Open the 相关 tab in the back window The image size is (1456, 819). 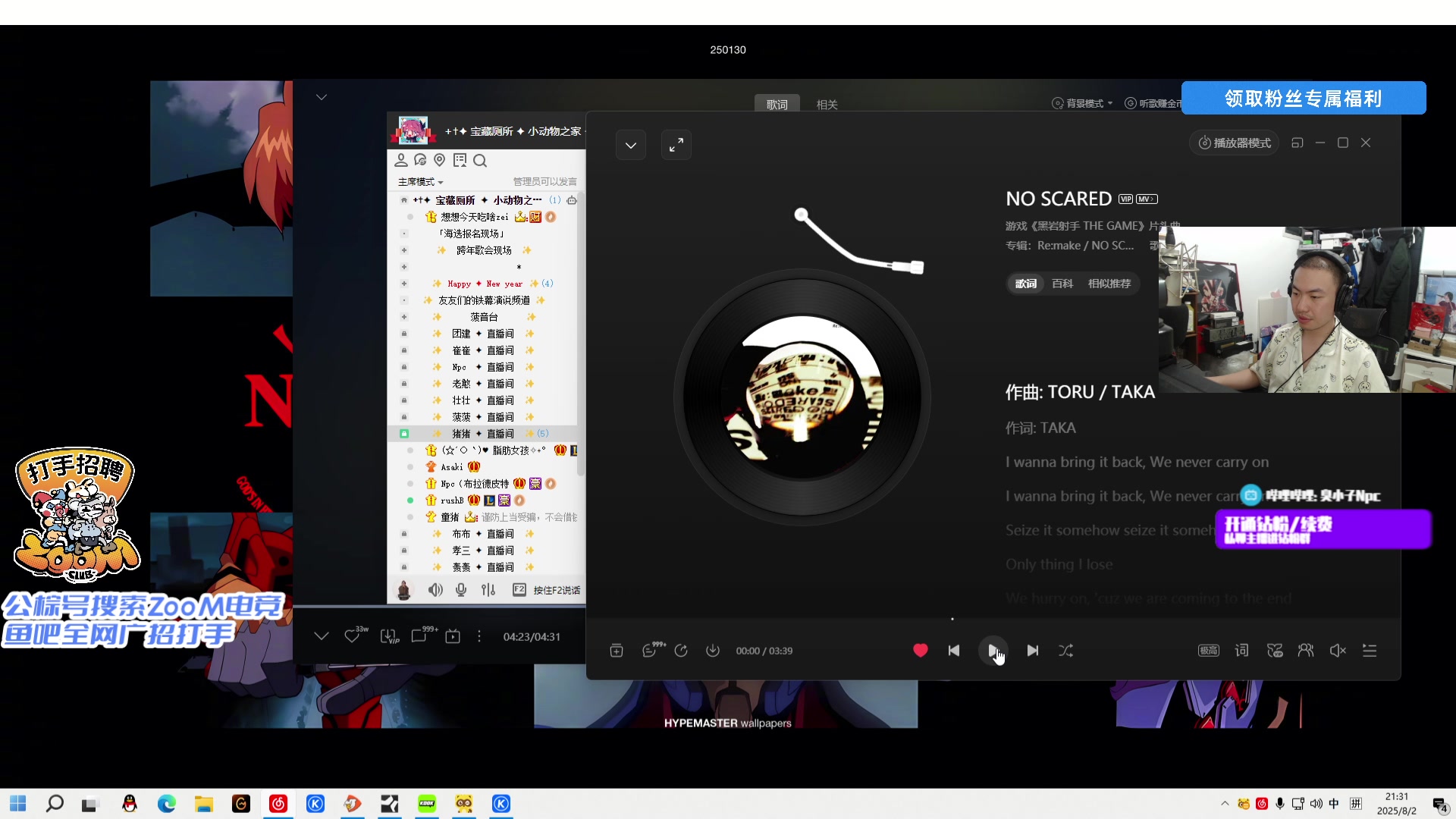827,105
